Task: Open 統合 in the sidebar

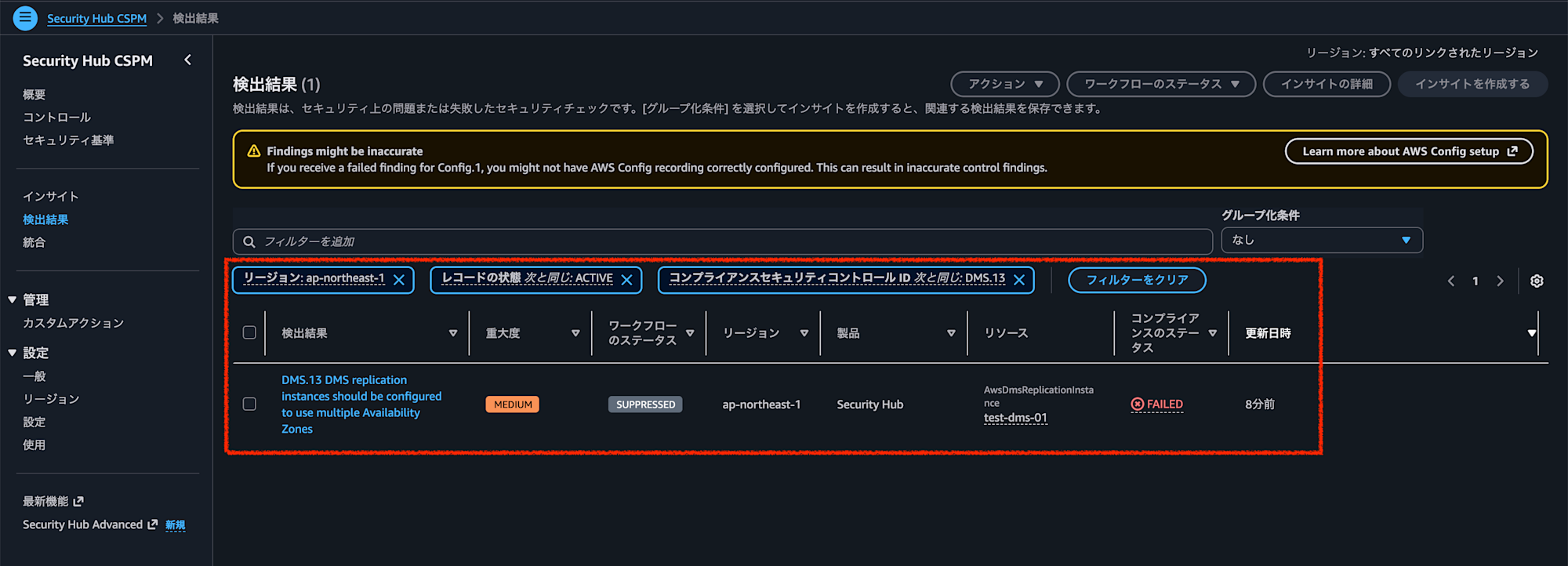Action: [34, 242]
